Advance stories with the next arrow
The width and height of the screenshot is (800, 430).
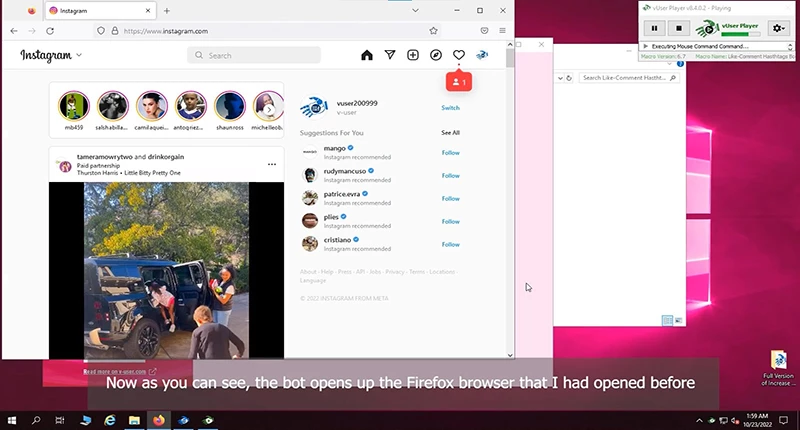click(x=269, y=109)
